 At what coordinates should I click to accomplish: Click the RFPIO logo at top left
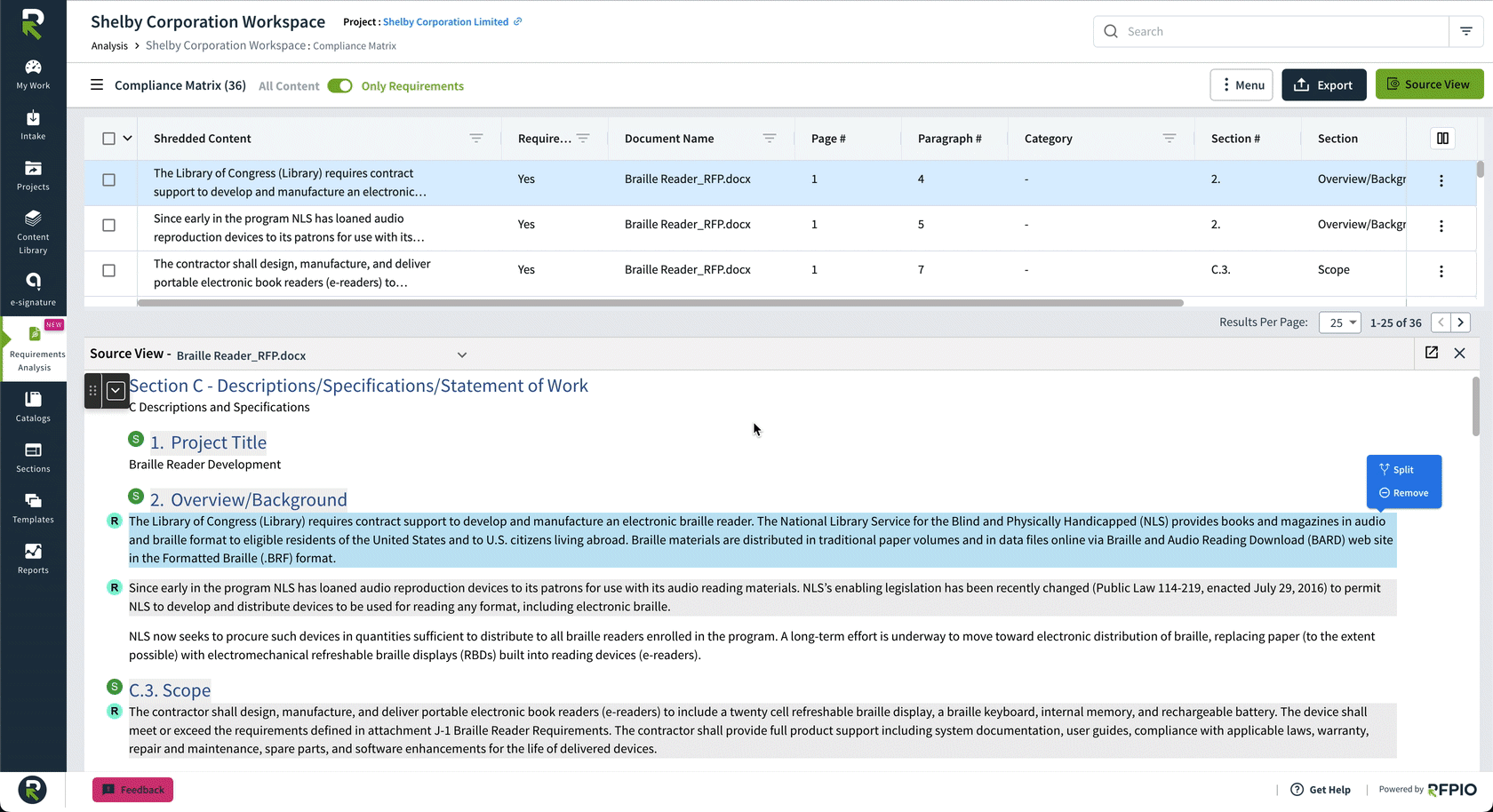click(33, 24)
